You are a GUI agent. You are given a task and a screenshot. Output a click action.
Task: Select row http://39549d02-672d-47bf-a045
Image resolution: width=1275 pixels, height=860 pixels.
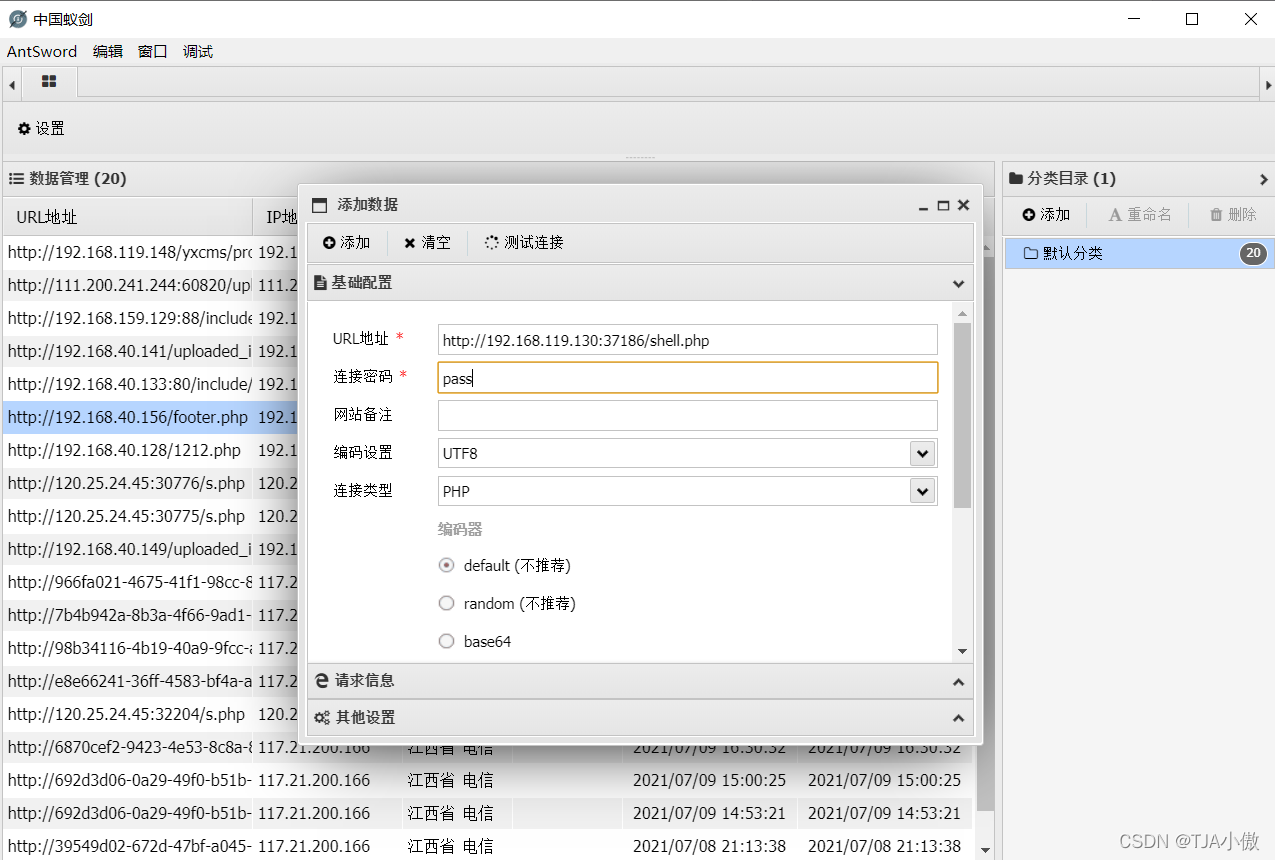coord(488,846)
